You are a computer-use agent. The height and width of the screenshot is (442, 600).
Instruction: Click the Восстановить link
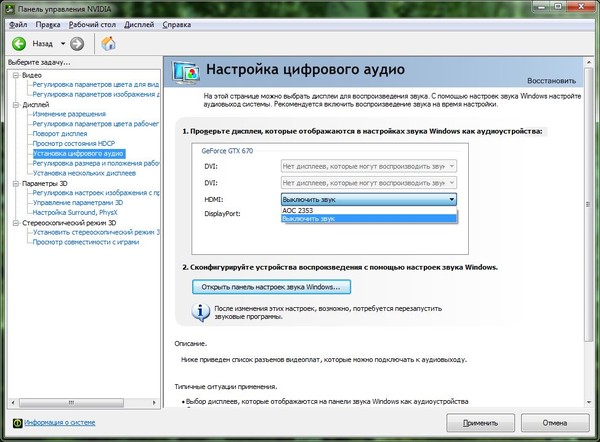(x=551, y=81)
